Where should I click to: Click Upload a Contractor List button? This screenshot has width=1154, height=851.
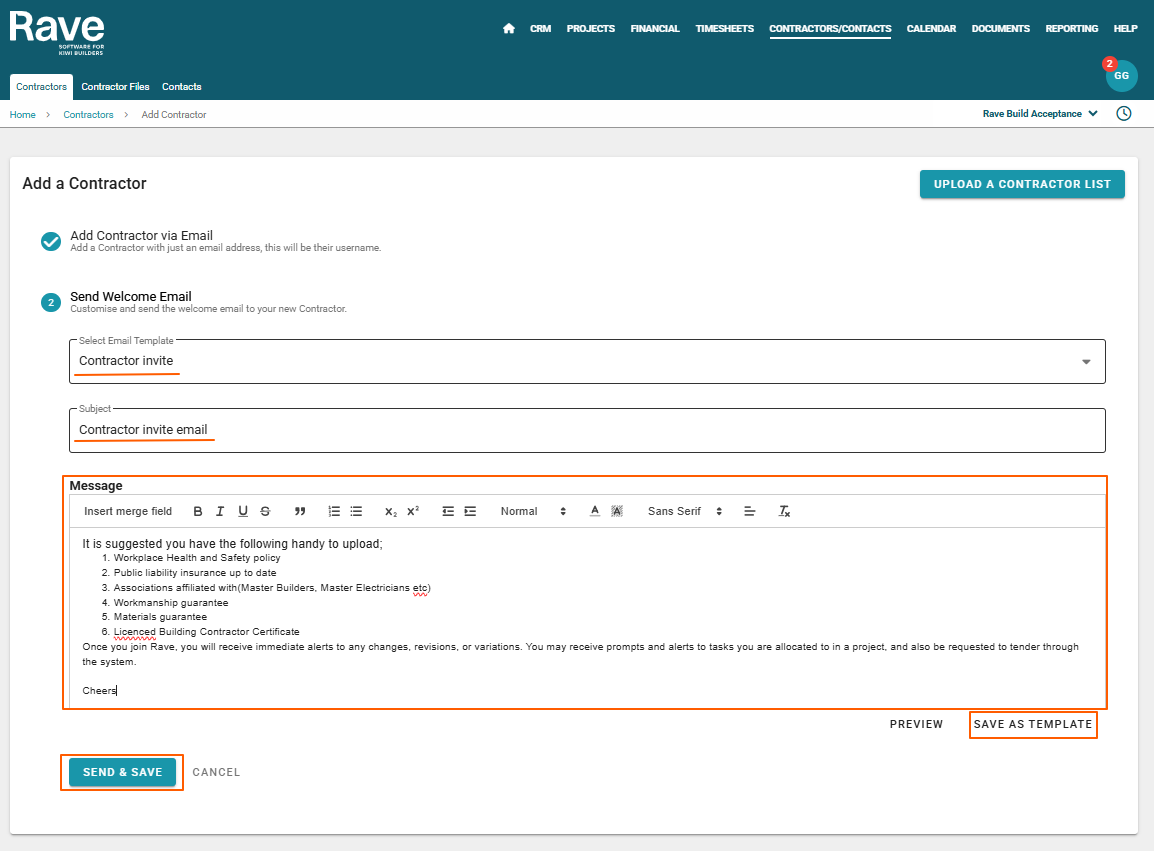click(1022, 184)
